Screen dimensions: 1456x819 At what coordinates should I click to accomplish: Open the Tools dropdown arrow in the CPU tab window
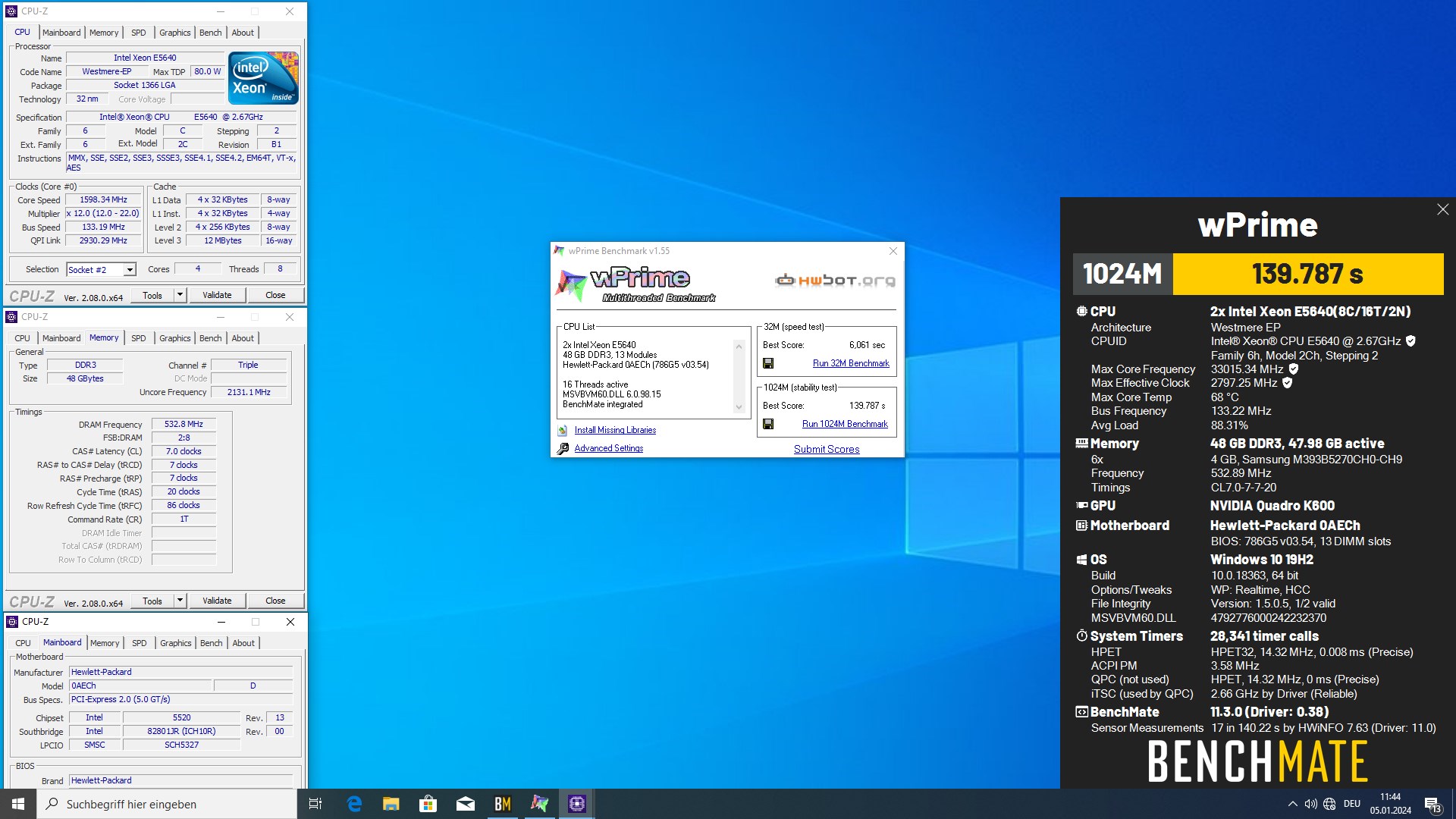(180, 295)
